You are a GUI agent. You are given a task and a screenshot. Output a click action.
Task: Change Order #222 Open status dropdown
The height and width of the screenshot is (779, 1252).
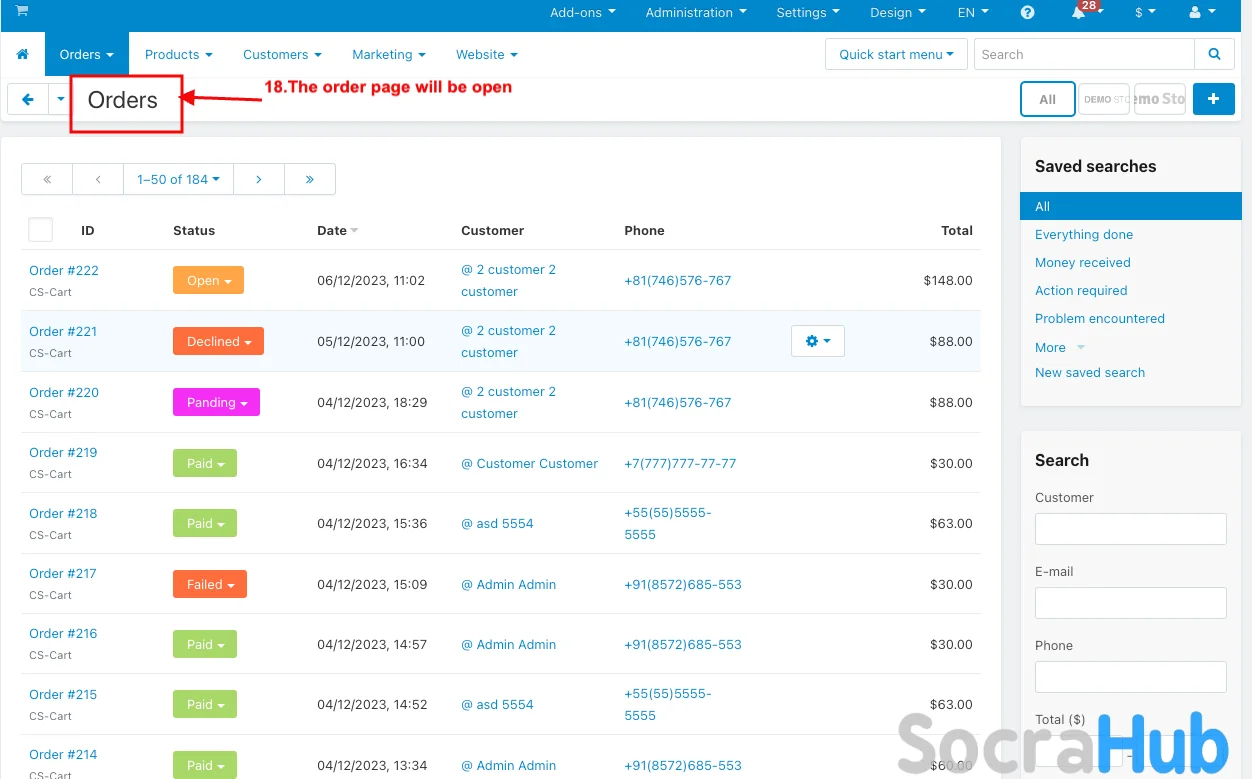coord(208,281)
